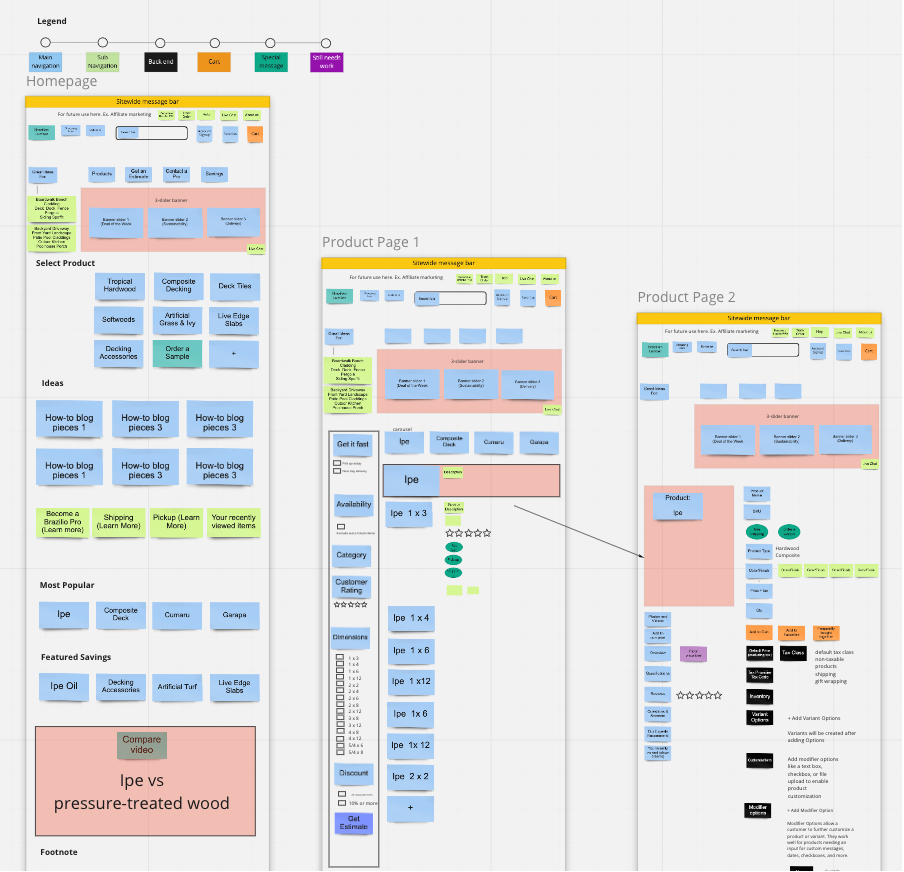Select the Compare video sticky note
This screenshot has height=872, width=904.
tap(142, 745)
